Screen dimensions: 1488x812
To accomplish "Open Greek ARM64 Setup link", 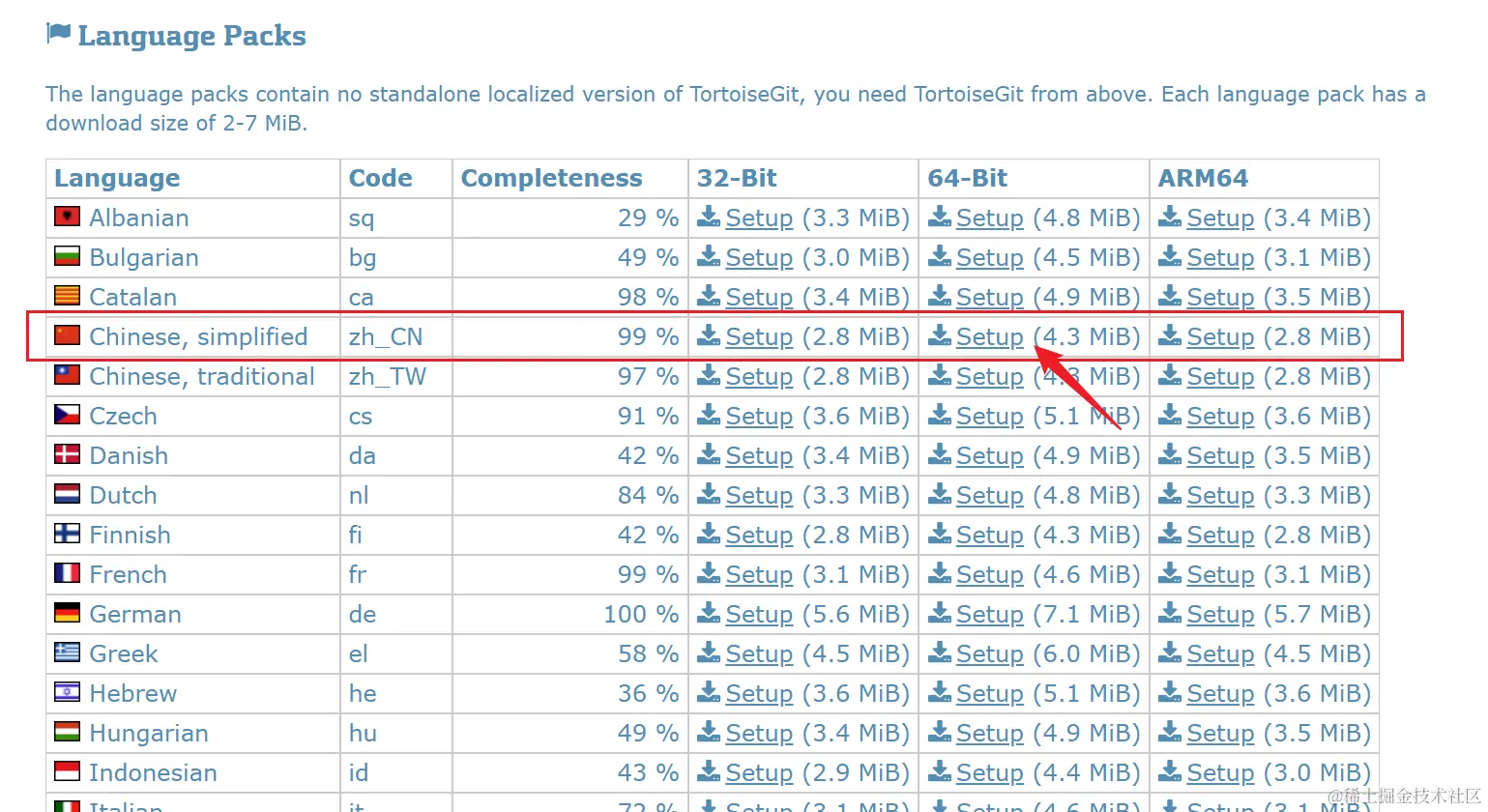I will click(x=1220, y=653).
